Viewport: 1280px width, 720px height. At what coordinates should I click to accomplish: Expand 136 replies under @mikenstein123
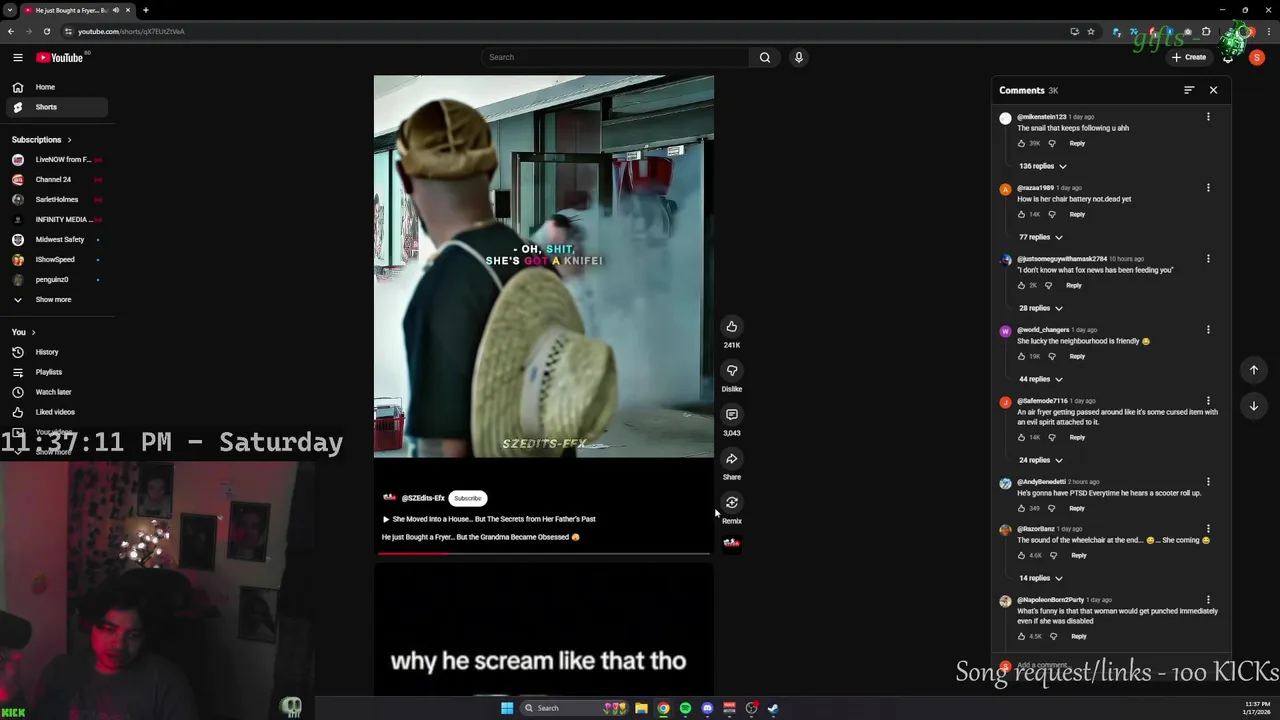pyautogui.click(x=1043, y=166)
